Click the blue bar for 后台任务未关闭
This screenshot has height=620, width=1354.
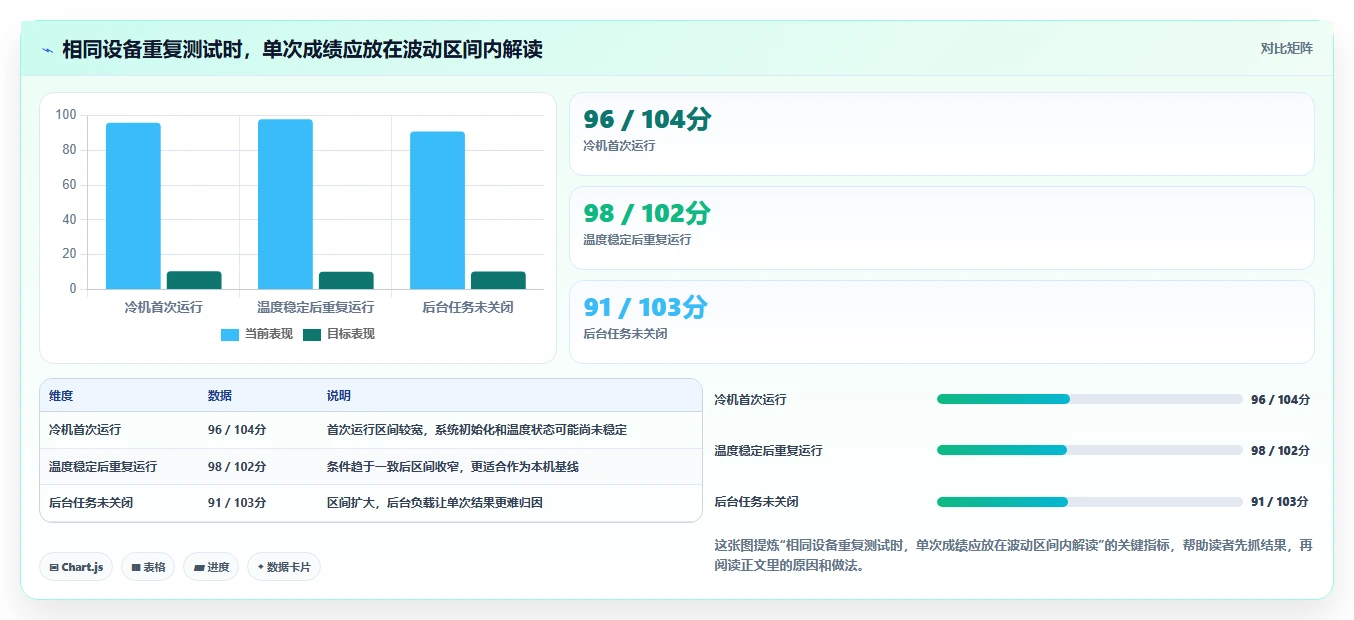(x=437, y=210)
